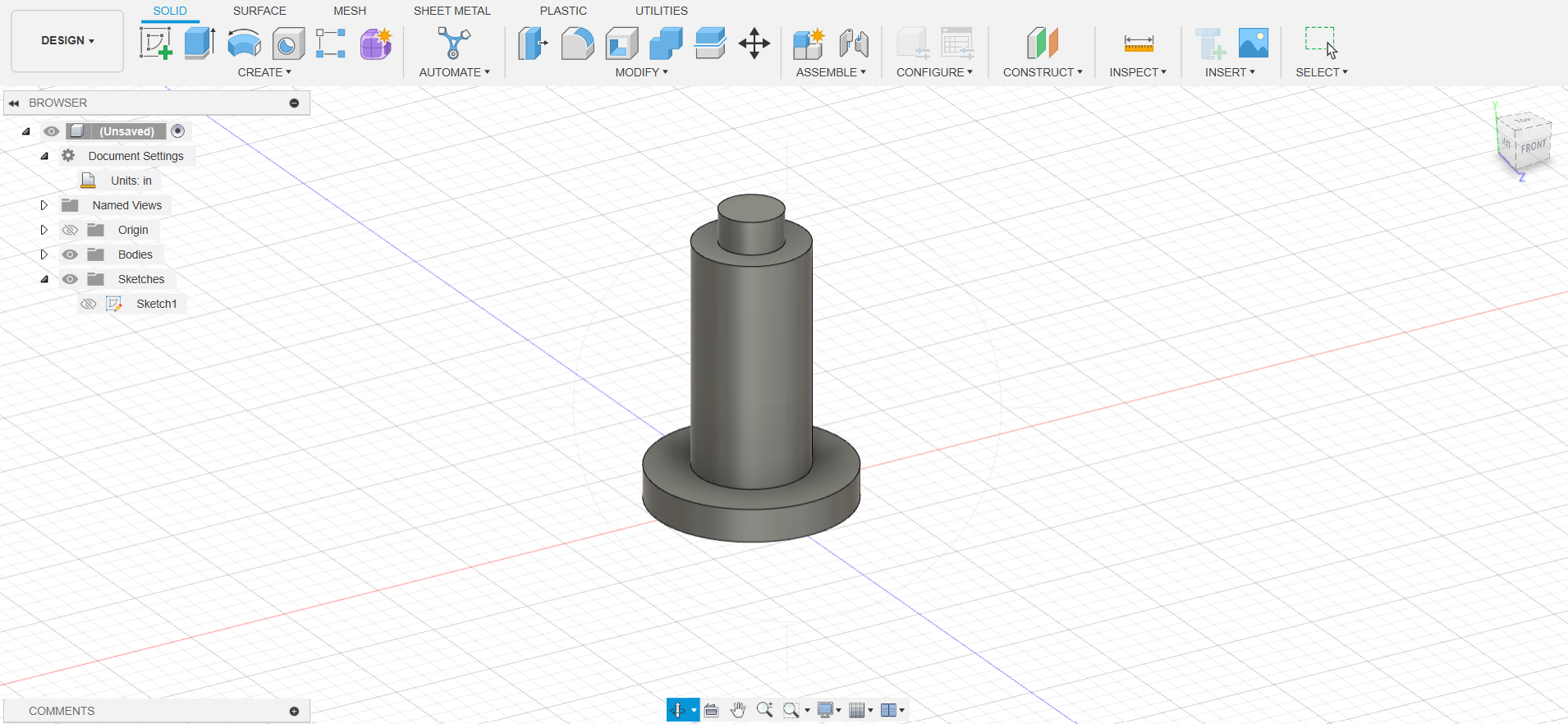Image resolution: width=1568 pixels, height=724 pixels.
Task: Open the Insert dropdown menu
Action: (x=1230, y=72)
